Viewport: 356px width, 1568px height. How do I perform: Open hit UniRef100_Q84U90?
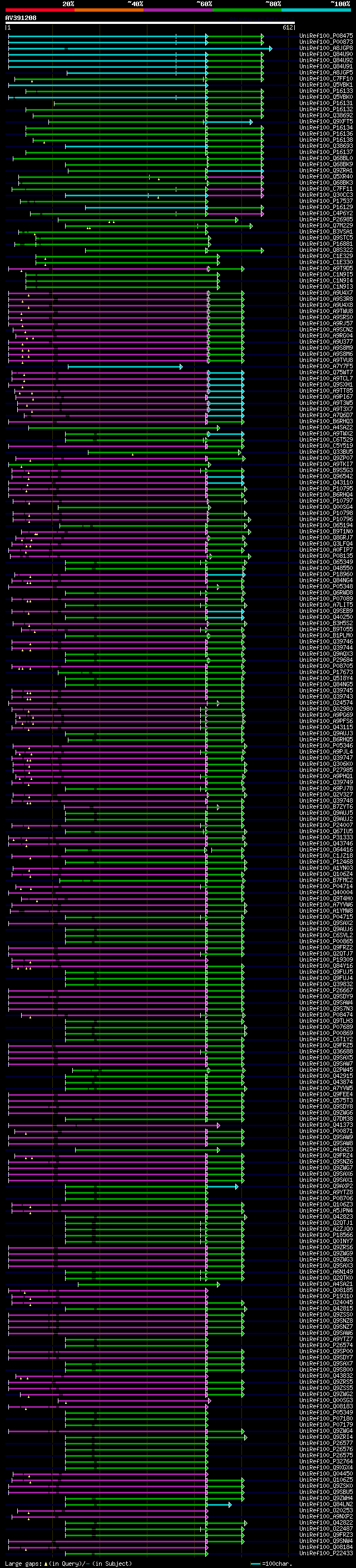(326, 54)
